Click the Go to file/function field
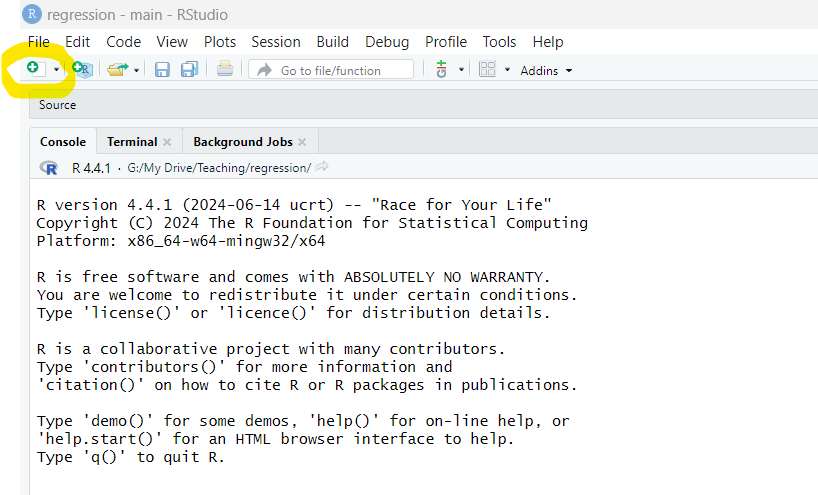Screen dimensions: 818x495 [331, 70]
